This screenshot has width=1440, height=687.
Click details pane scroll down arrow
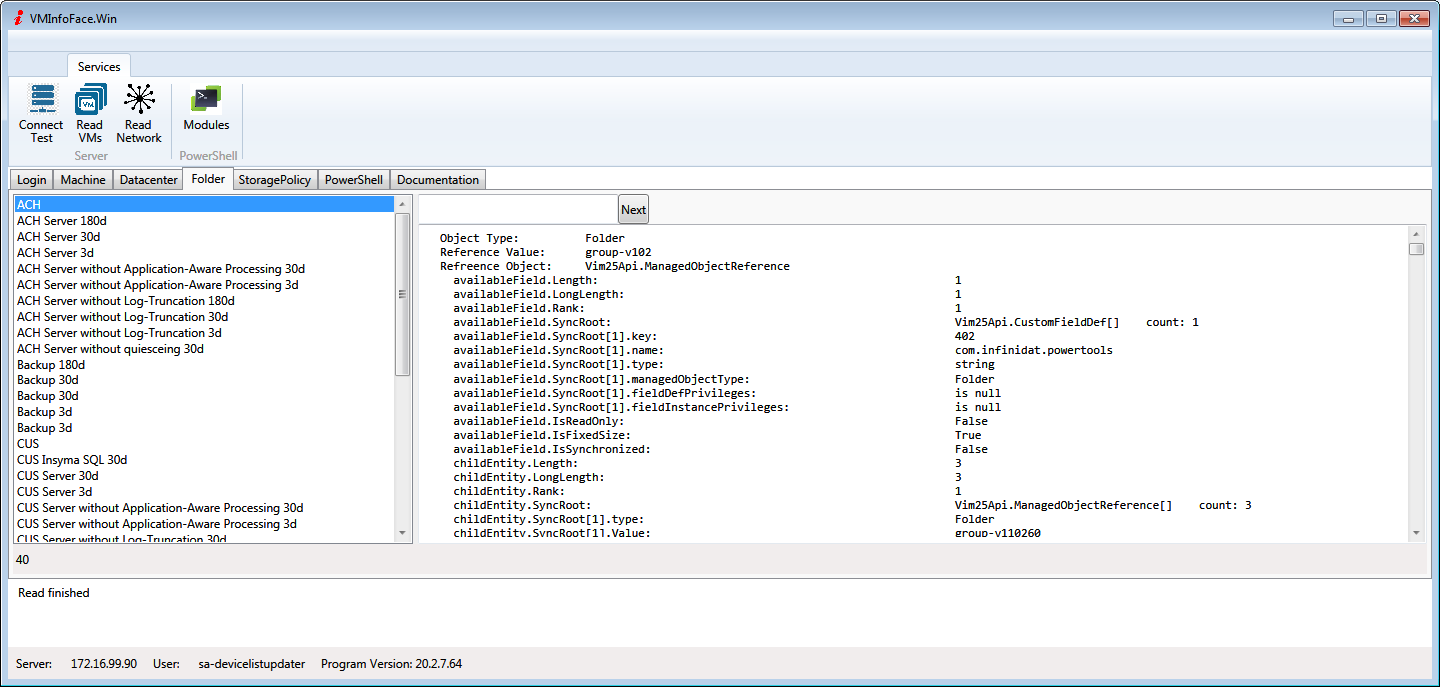pos(1416,533)
